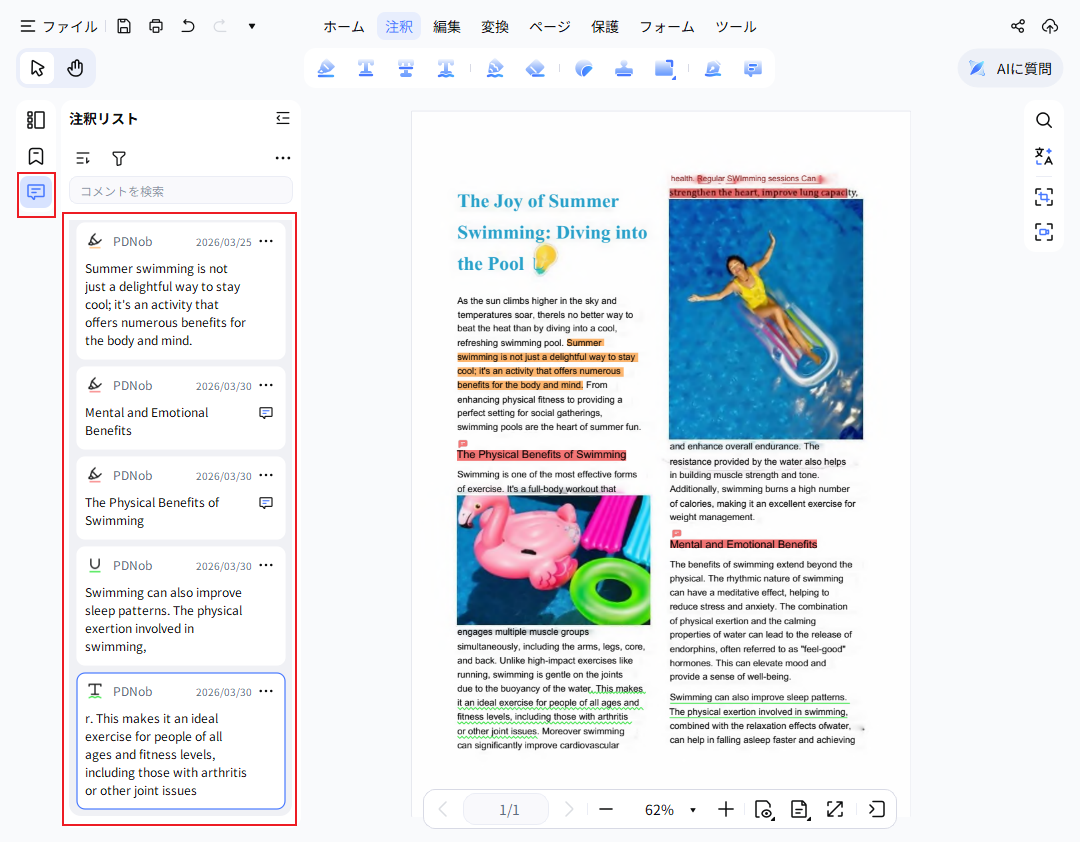The height and width of the screenshot is (842, 1080).
Task: Choose the Eraser tool in annotation toolbar
Action: (535, 69)
